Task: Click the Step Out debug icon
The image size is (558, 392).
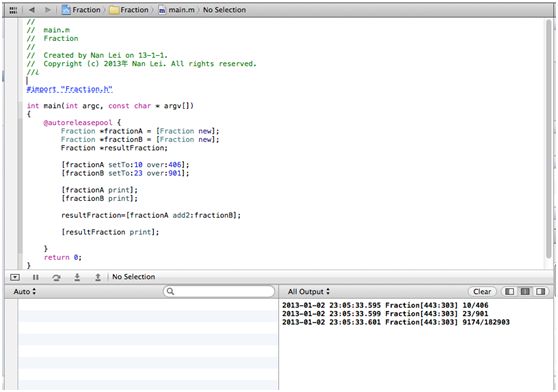Action: (98, 277)
